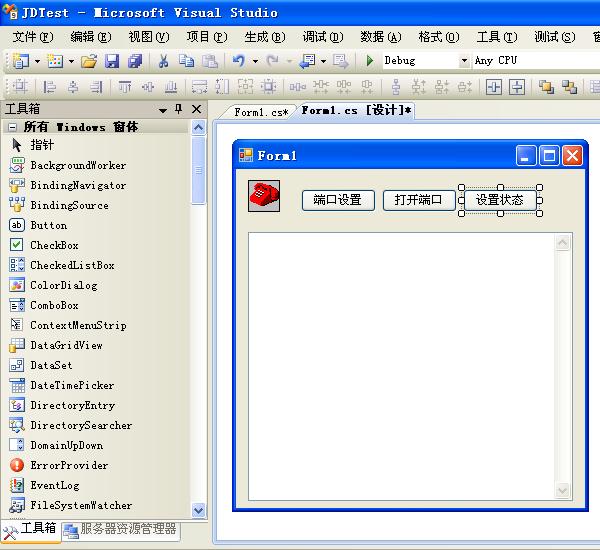Save the current file with the floppy icon

click(112, 61)
